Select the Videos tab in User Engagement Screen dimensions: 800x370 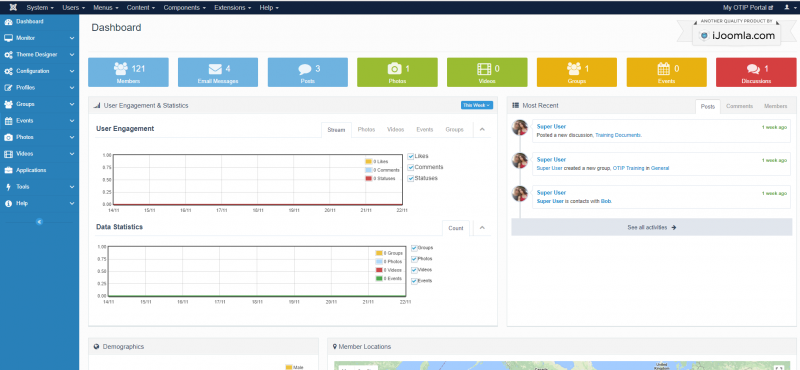pyautogui.click(x=395, y=130)
